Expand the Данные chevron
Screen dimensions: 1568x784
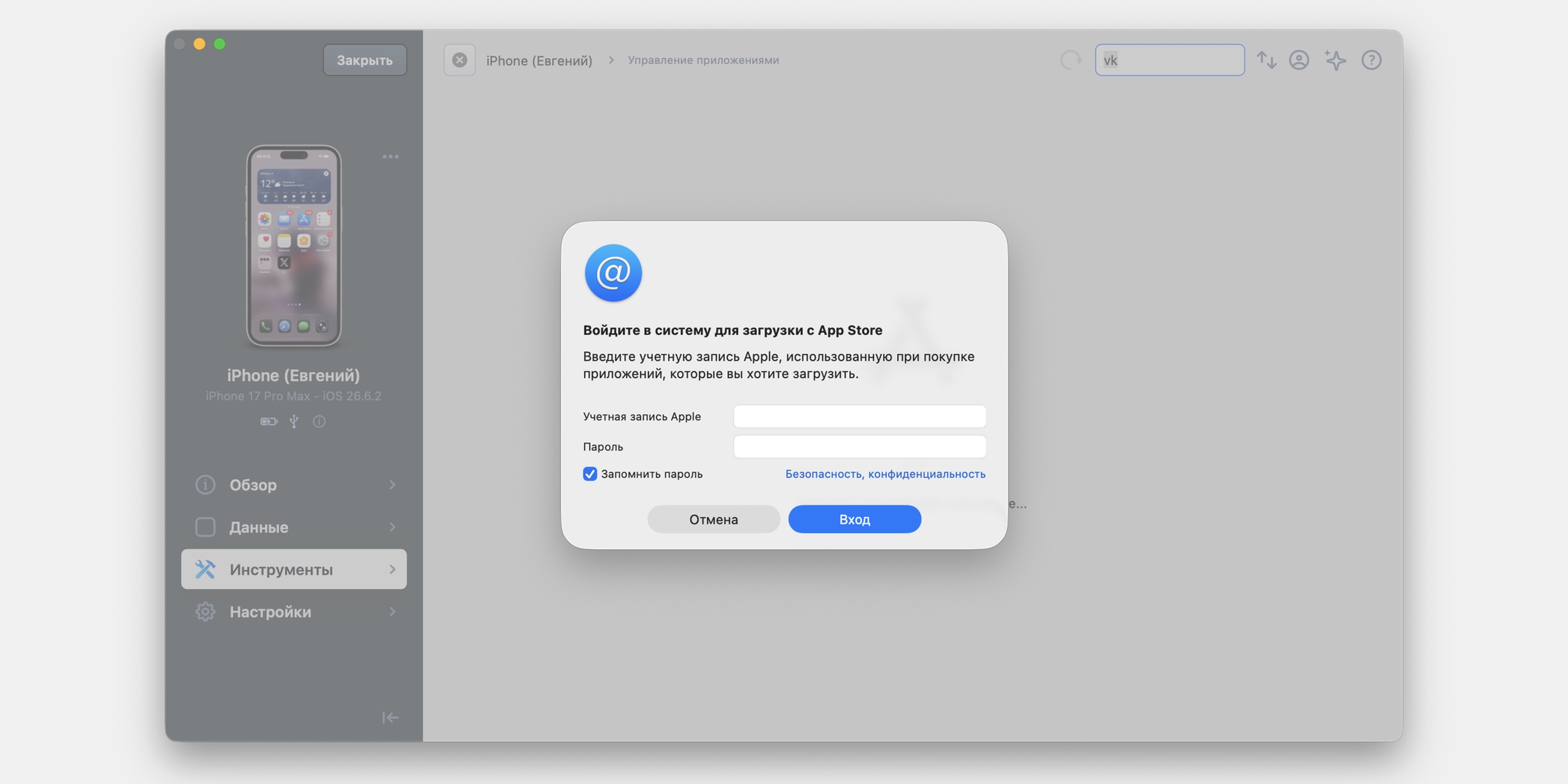[393, 527]
